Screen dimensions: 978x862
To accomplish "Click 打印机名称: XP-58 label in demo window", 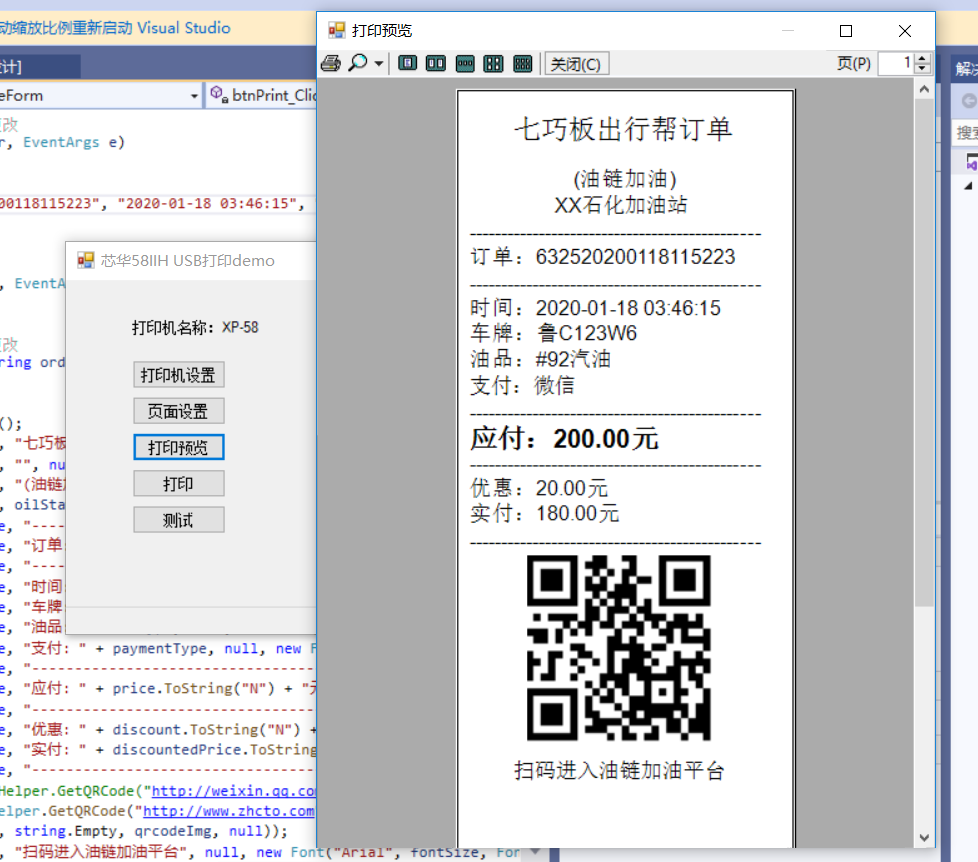I will click(195, 327).
